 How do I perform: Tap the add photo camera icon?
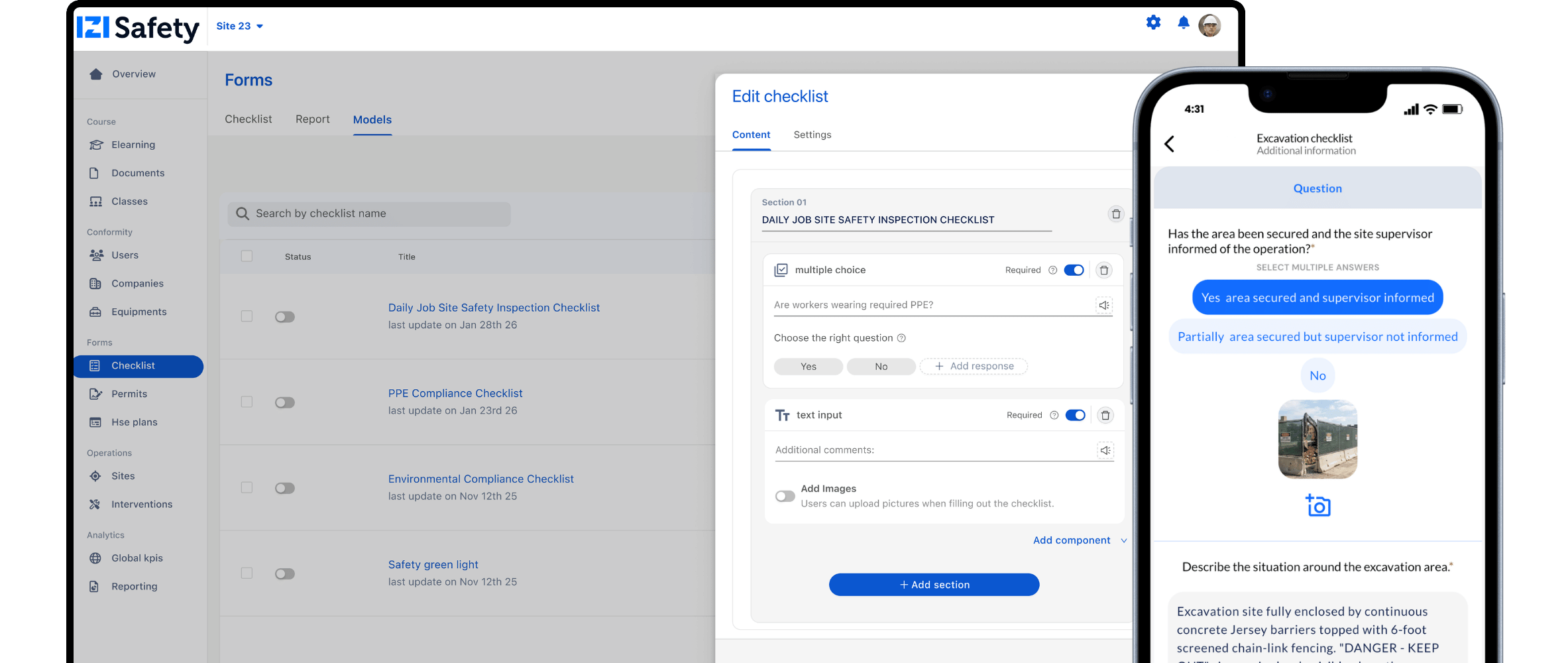(1317, 506)
